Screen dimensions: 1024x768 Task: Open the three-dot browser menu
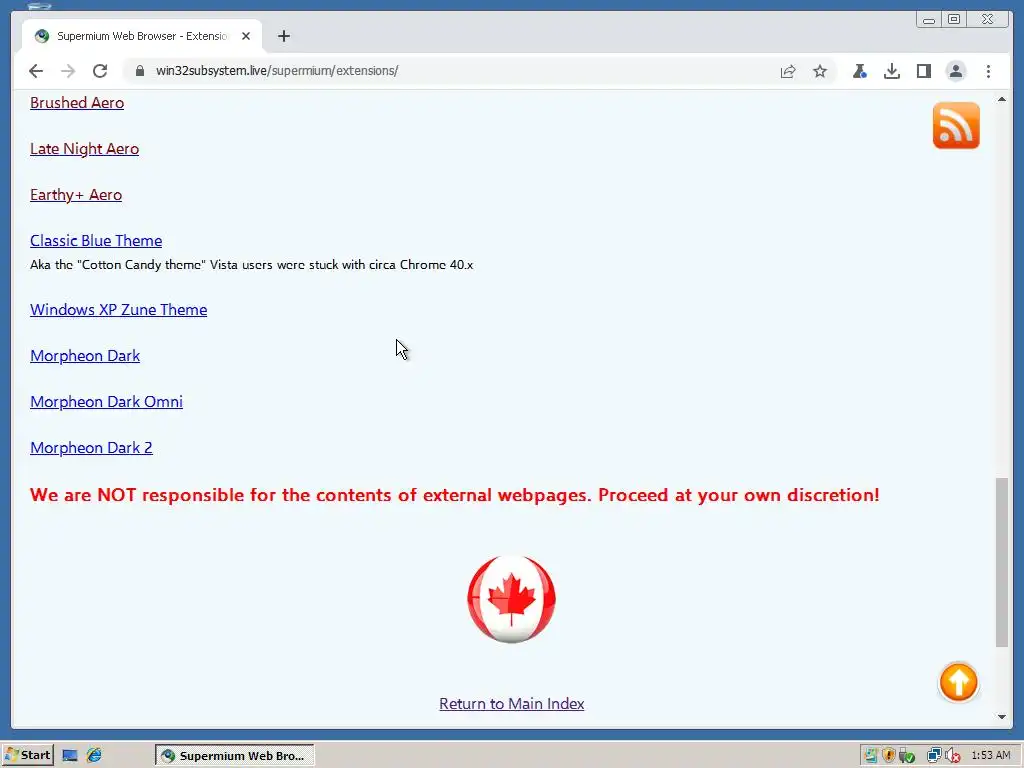988,71
